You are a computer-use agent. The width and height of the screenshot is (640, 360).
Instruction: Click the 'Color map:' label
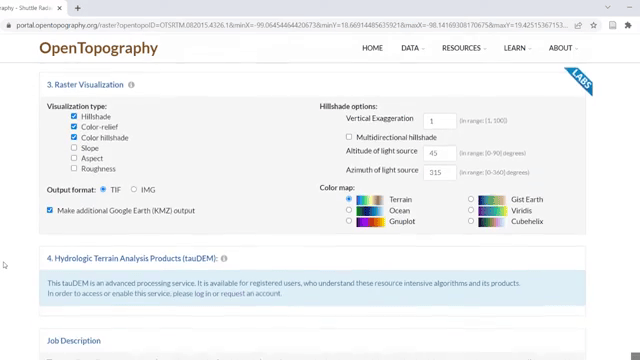337,188
